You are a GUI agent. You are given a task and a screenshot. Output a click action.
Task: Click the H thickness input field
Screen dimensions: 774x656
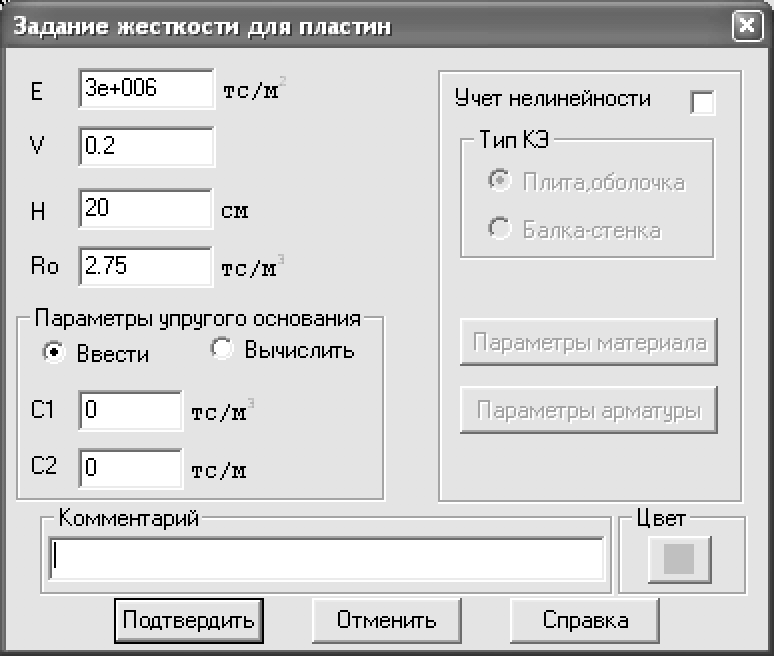(x=146, y=208)
